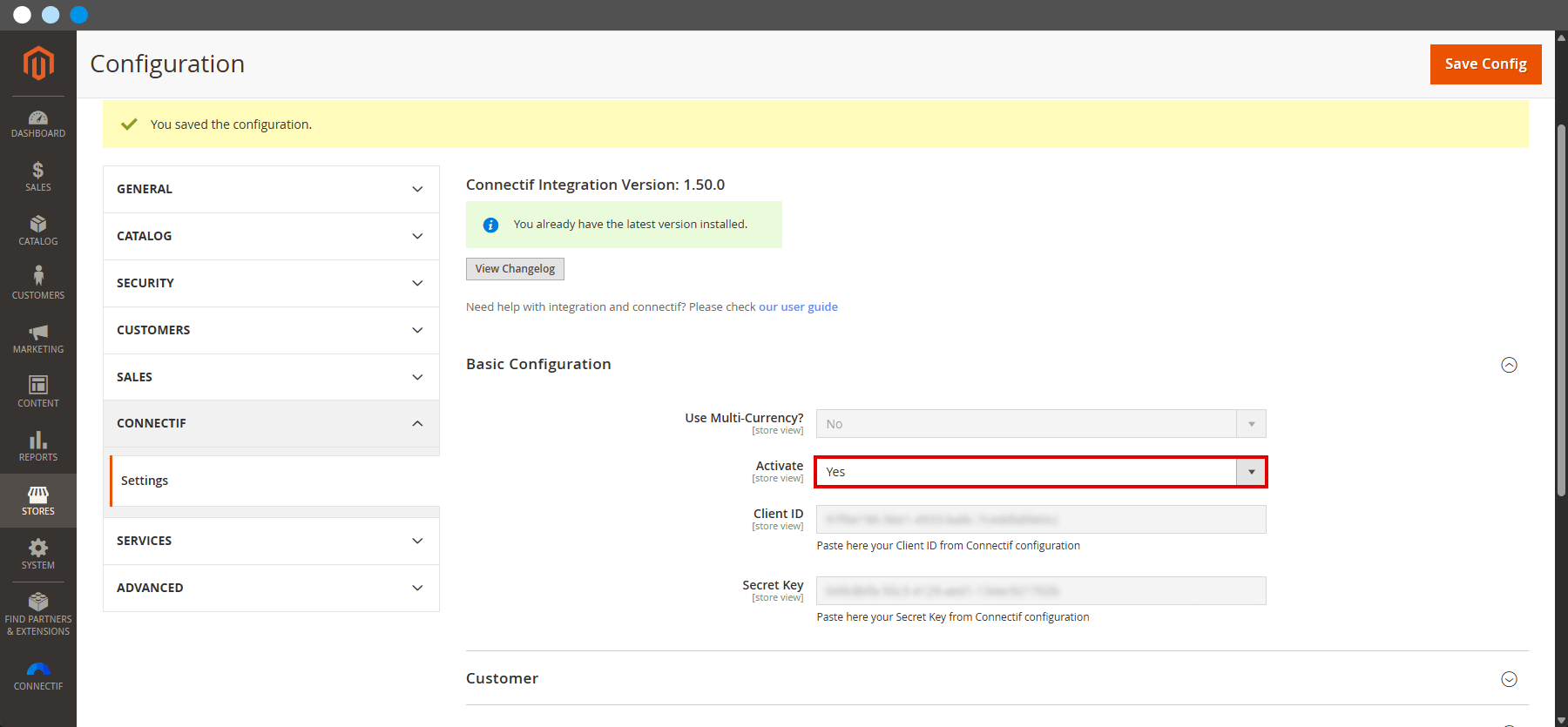Click the Client ID input field
Viewport: 1568px width, 727px height.
coord(1041,520)
